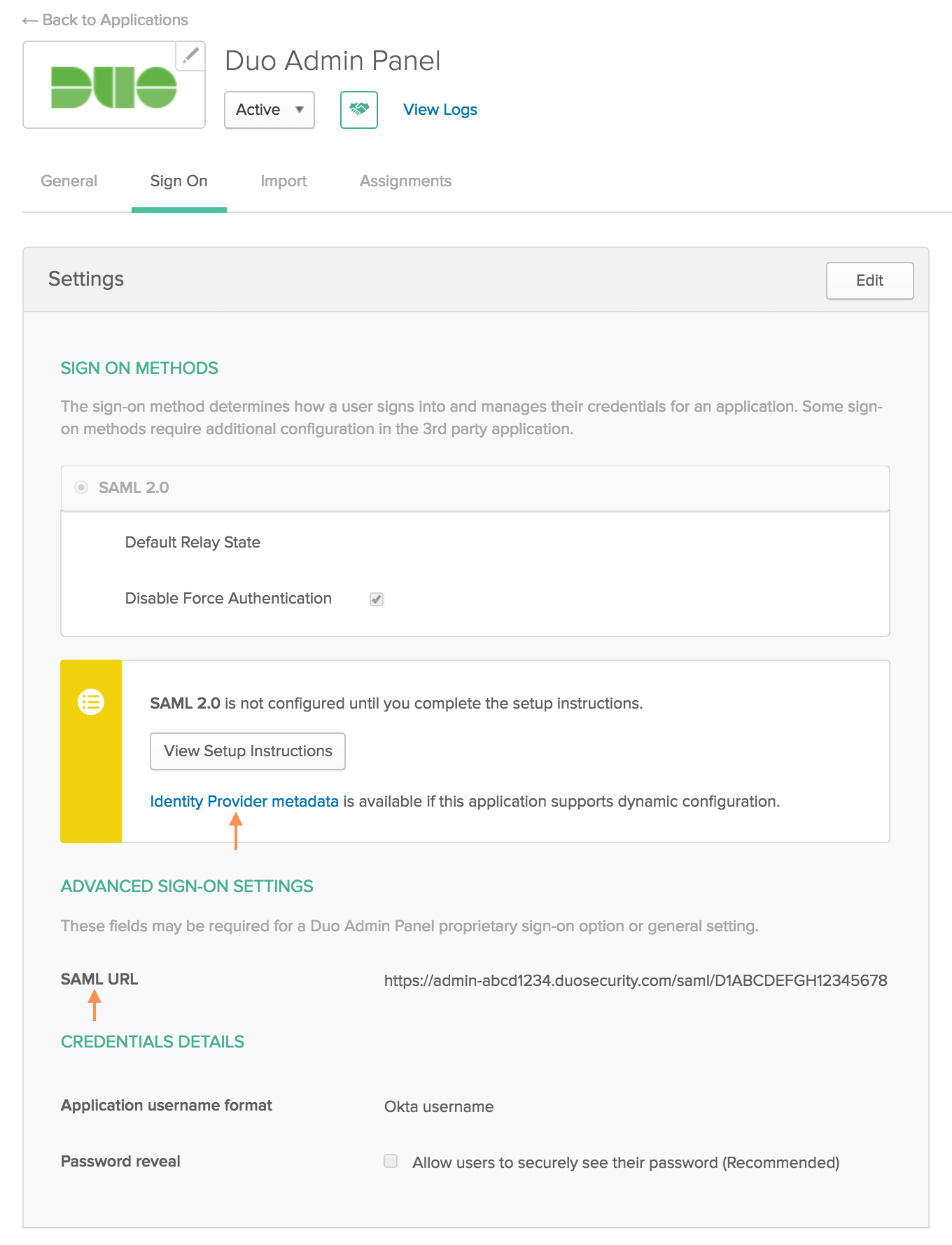Select the Sign On tab
The height and width of the screenshot is (1245, 952).
click(178, 181)
